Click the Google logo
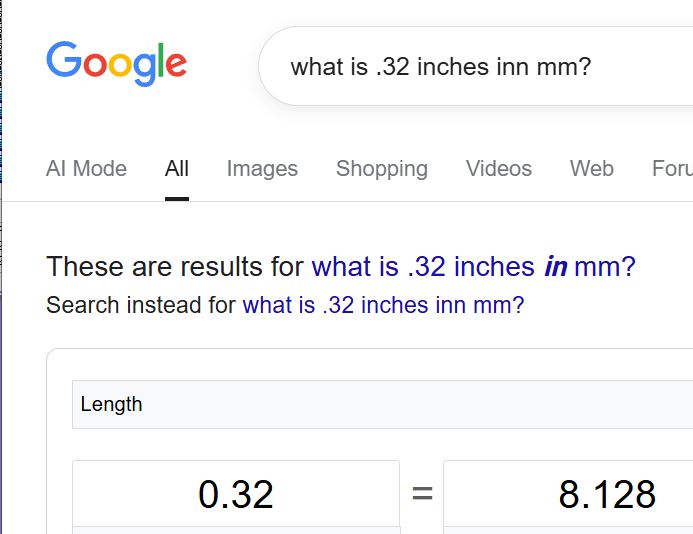Viewport: 693px width, 534px height. pos(116,62)
